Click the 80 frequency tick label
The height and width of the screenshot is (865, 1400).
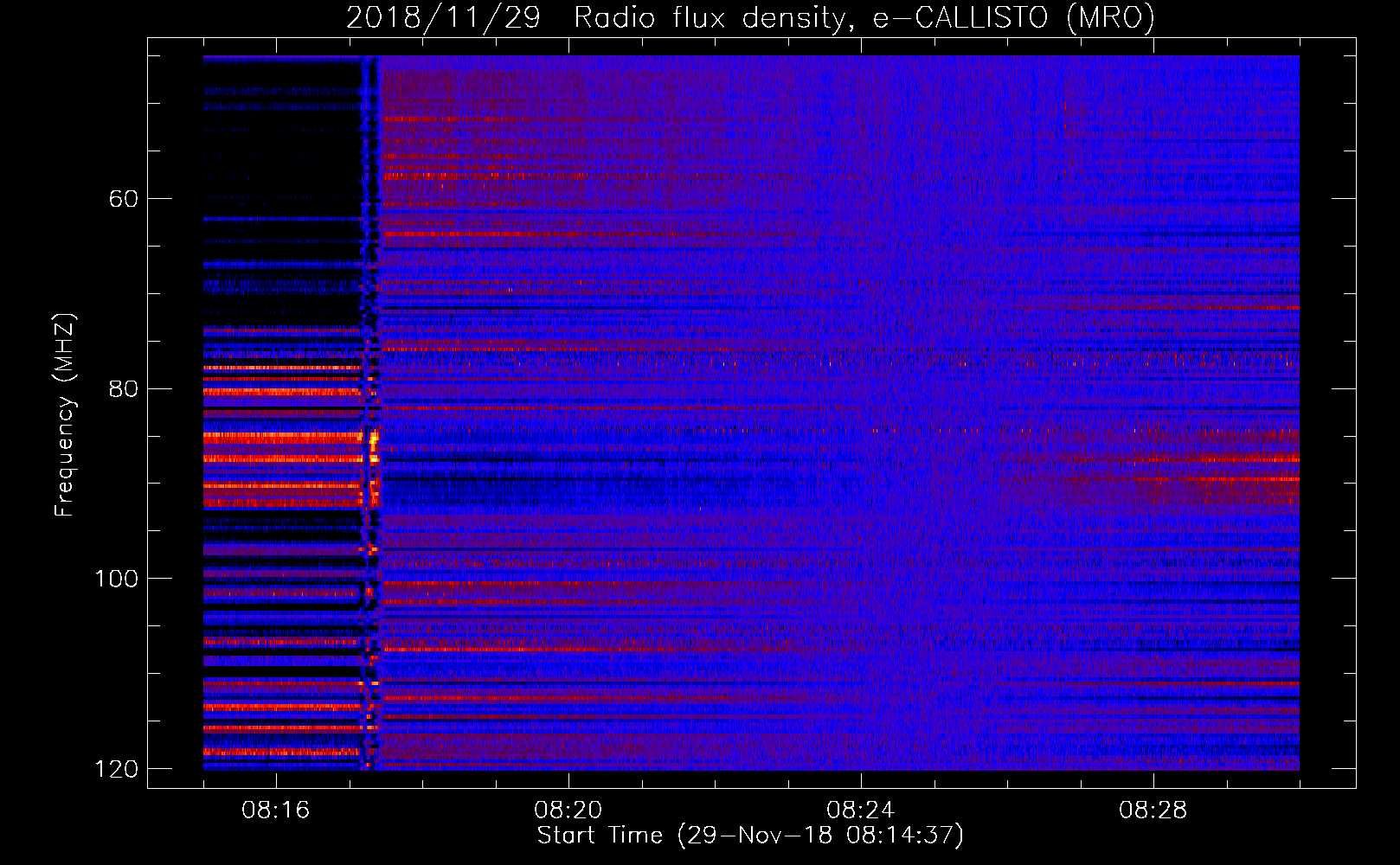pos(124,388)
